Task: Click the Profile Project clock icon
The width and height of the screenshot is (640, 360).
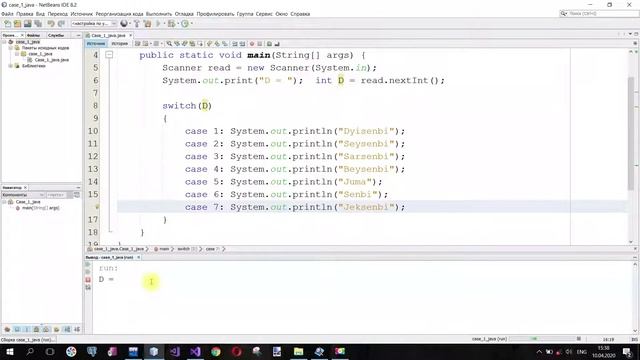Action: 185,24
